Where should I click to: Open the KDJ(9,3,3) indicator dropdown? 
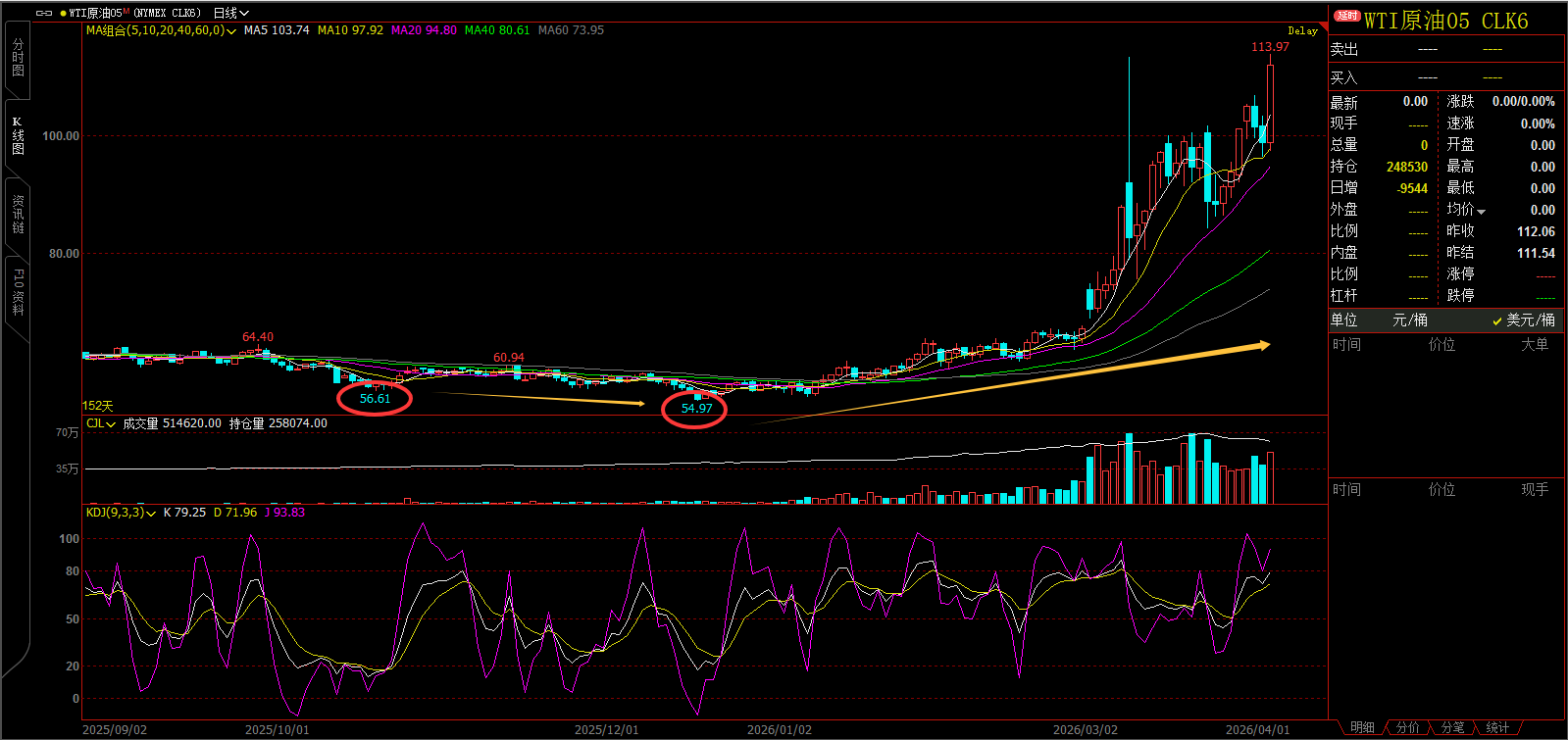pos(151,514)
